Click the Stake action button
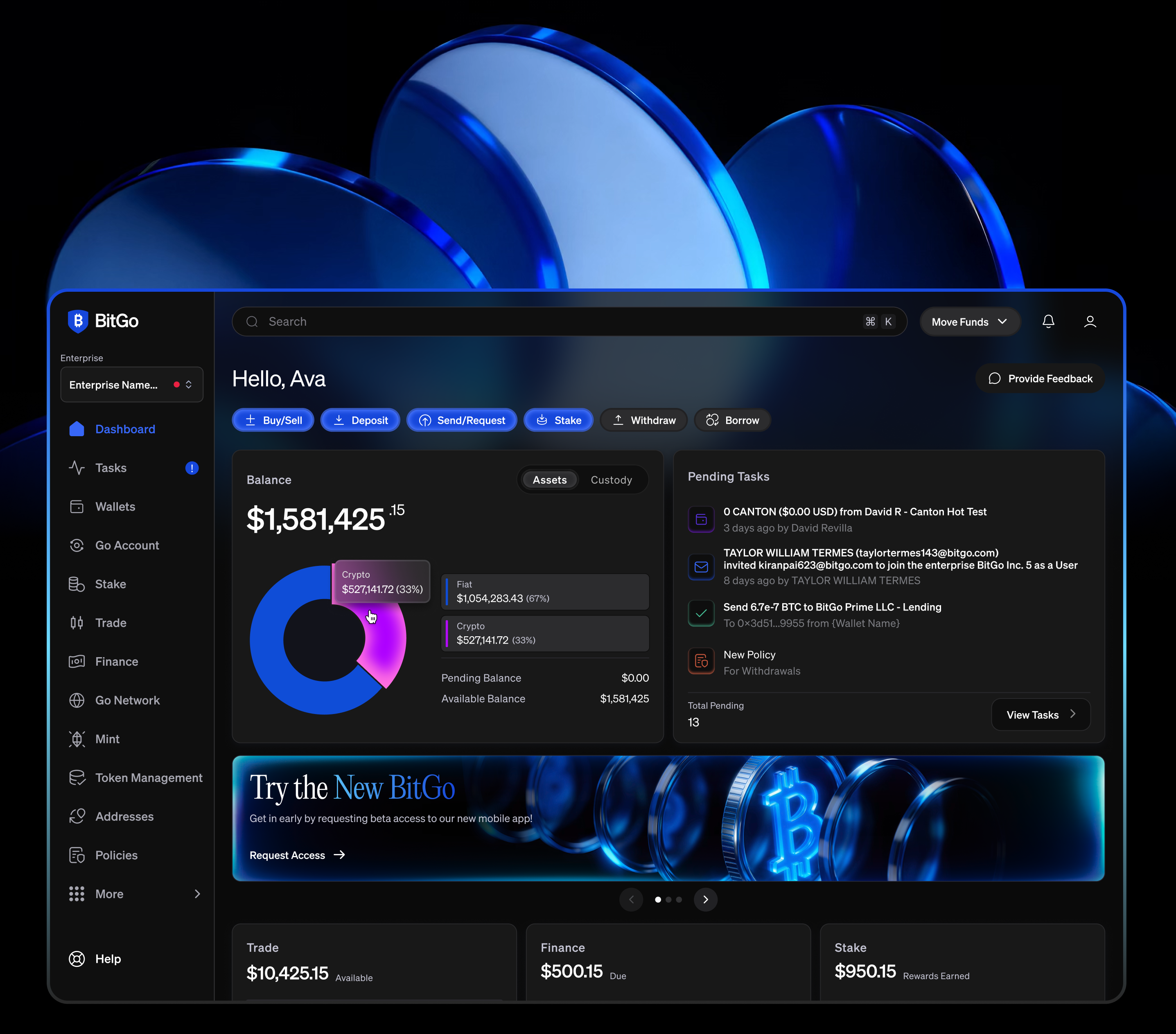Image resolution: width=1176 pixels, height=1034 pixels. coord(558,420)
